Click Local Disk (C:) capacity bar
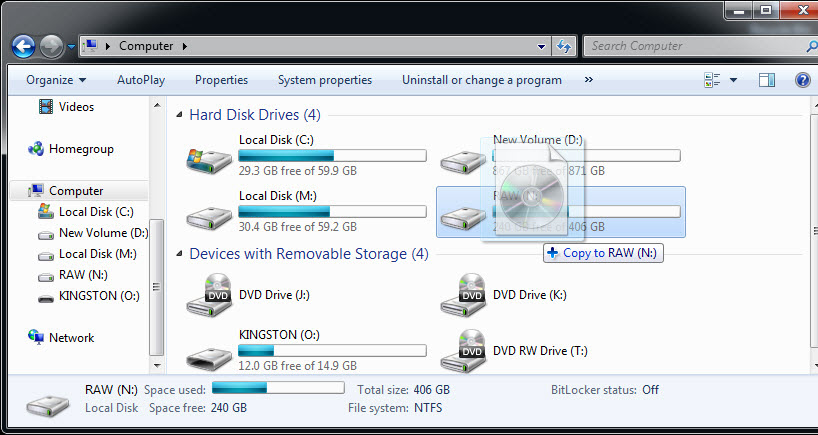818x435 pixels. [x=332, y=155]
